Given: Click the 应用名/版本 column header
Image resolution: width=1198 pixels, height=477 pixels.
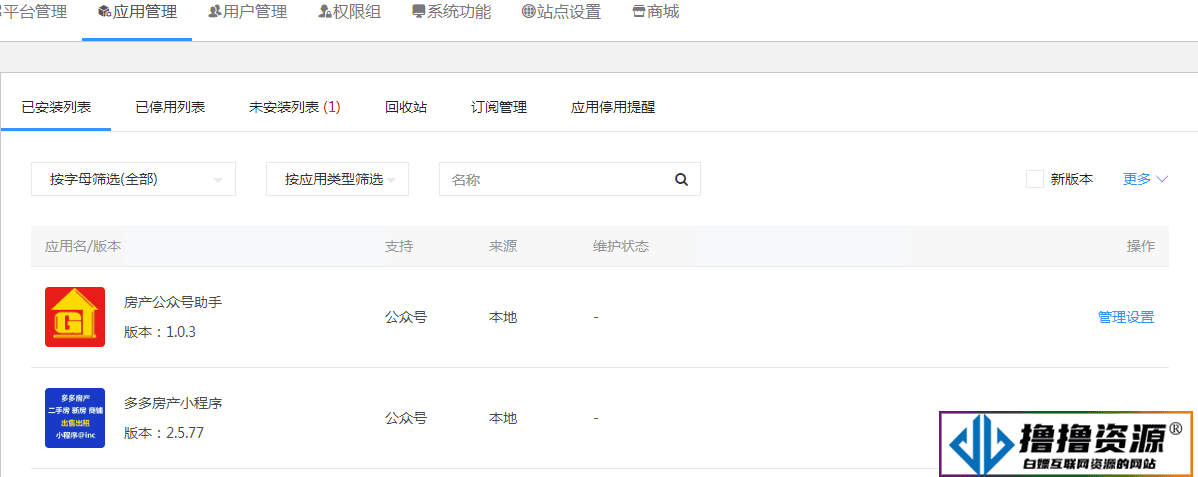Looking at the screenshot, I should coord(83,246).
